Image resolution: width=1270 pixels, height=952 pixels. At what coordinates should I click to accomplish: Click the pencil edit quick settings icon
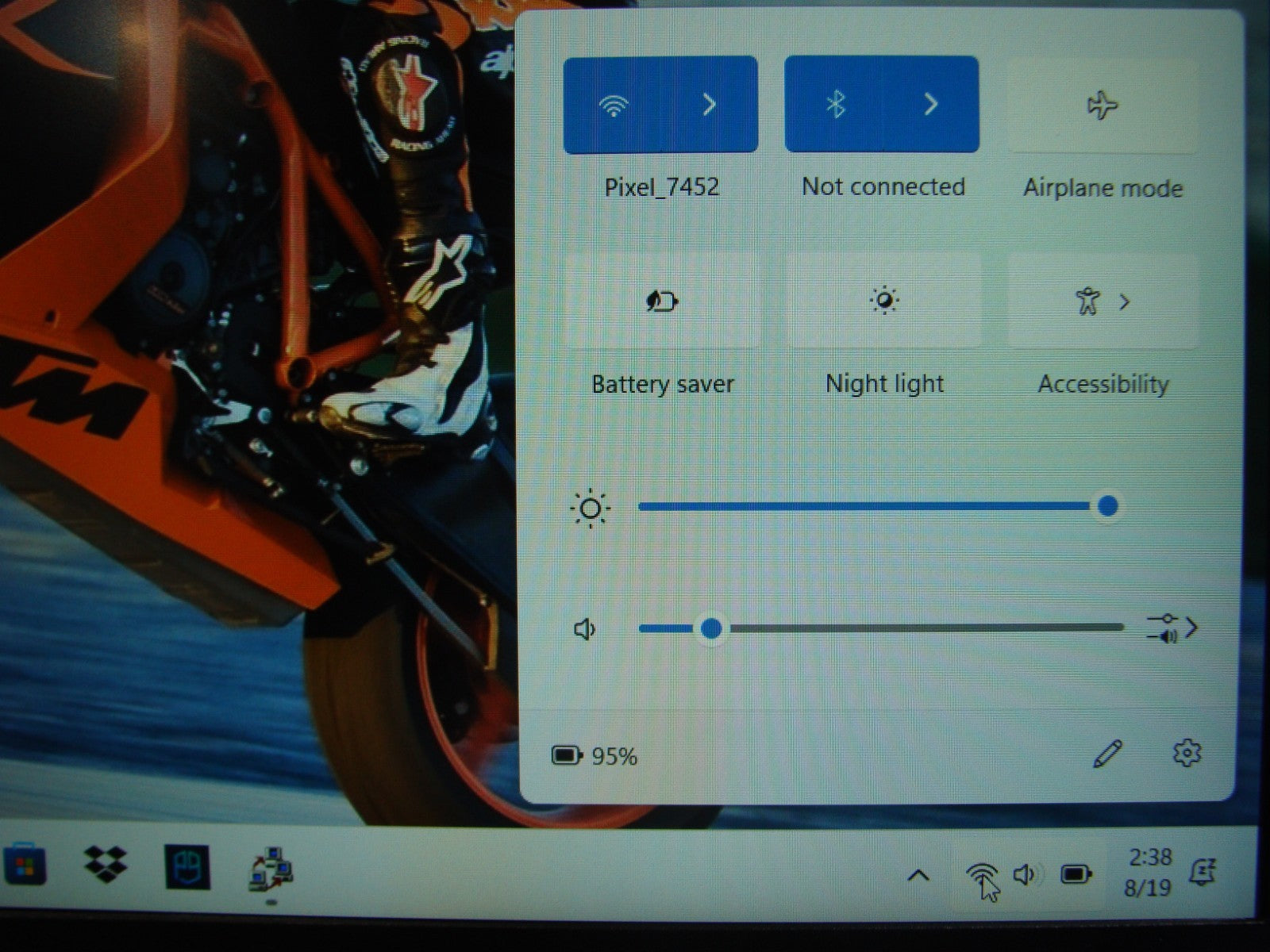point(1107,754)
